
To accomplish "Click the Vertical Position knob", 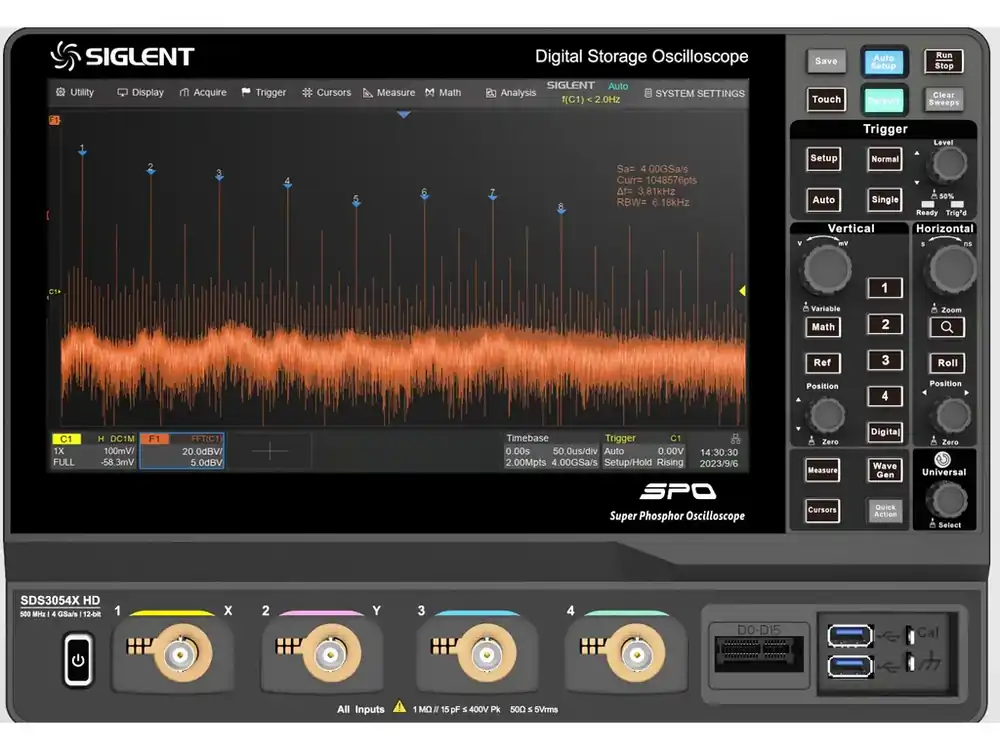I will point(827,415).
